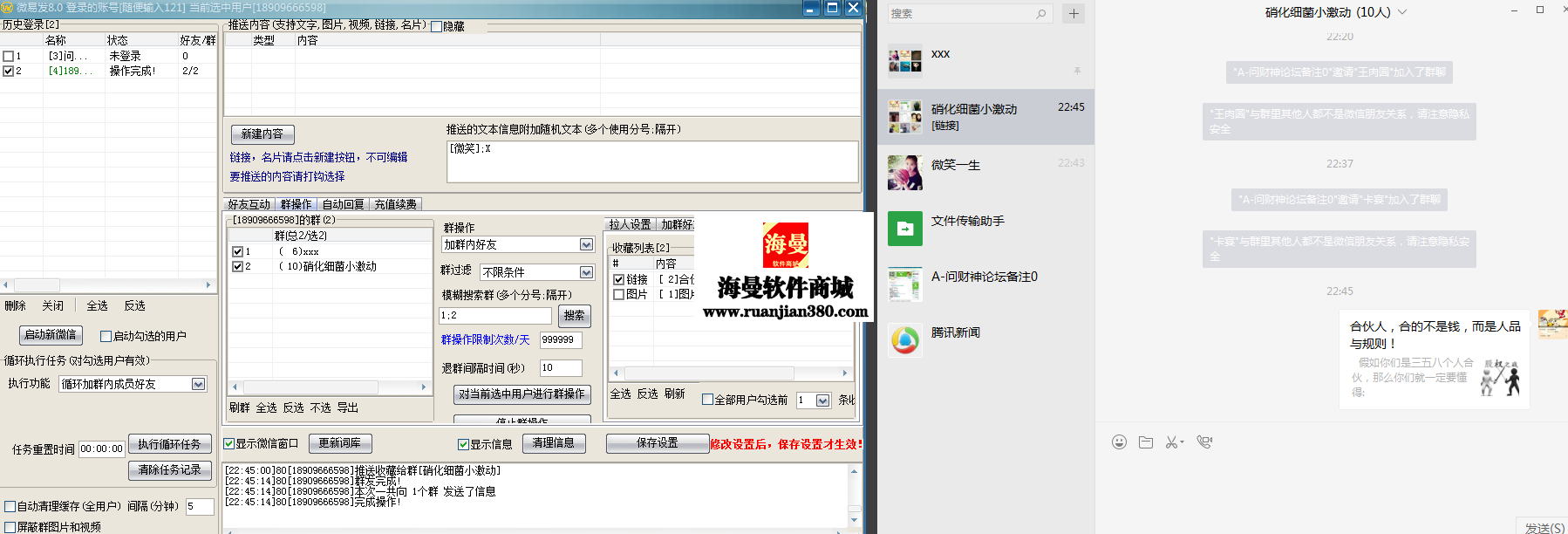
Task: Toggle checkbox for history login row 1
Action: pyautogui.click(x=9, y=56)
